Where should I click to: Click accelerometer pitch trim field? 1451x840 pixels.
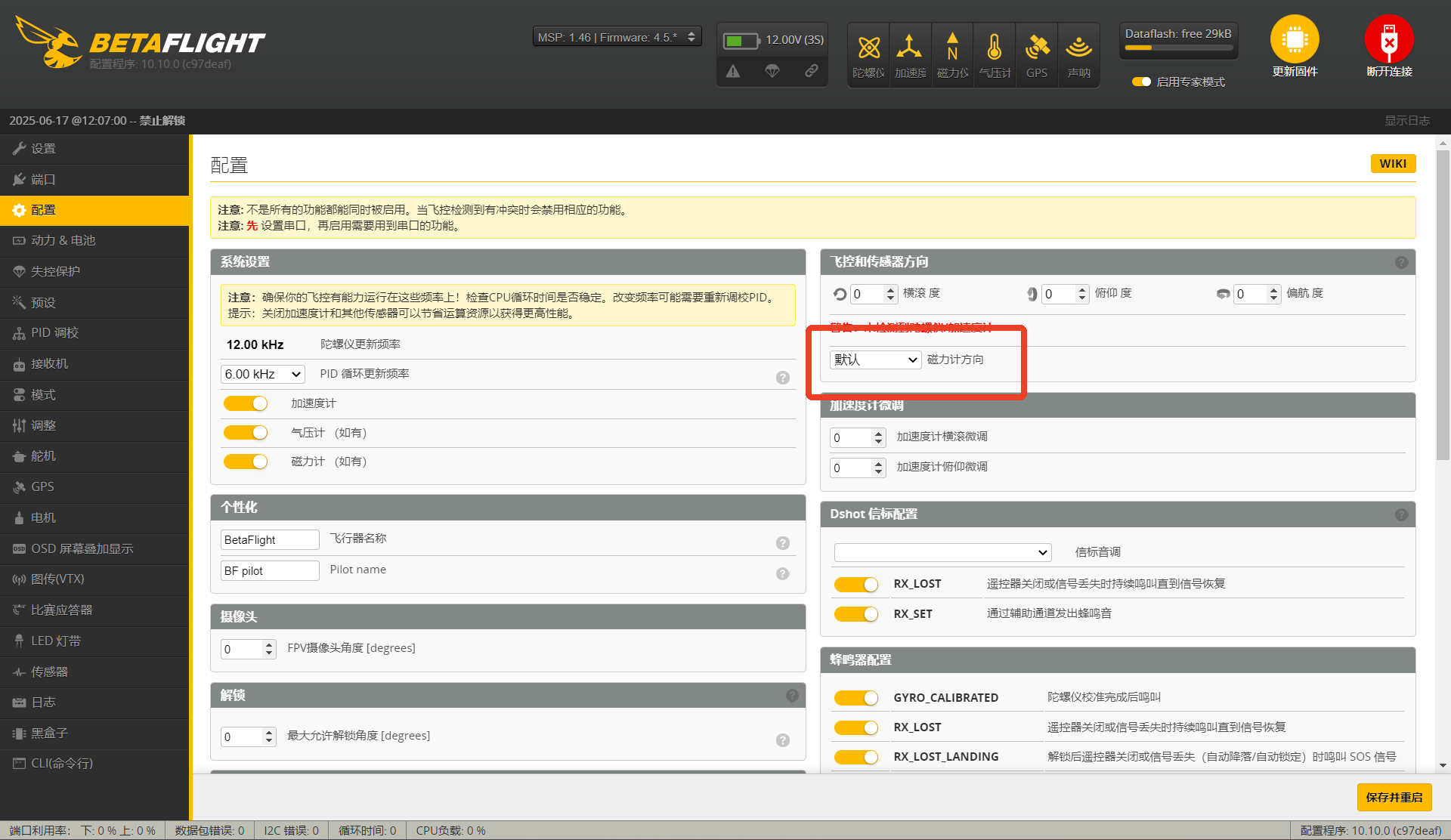tap(857, 468)
